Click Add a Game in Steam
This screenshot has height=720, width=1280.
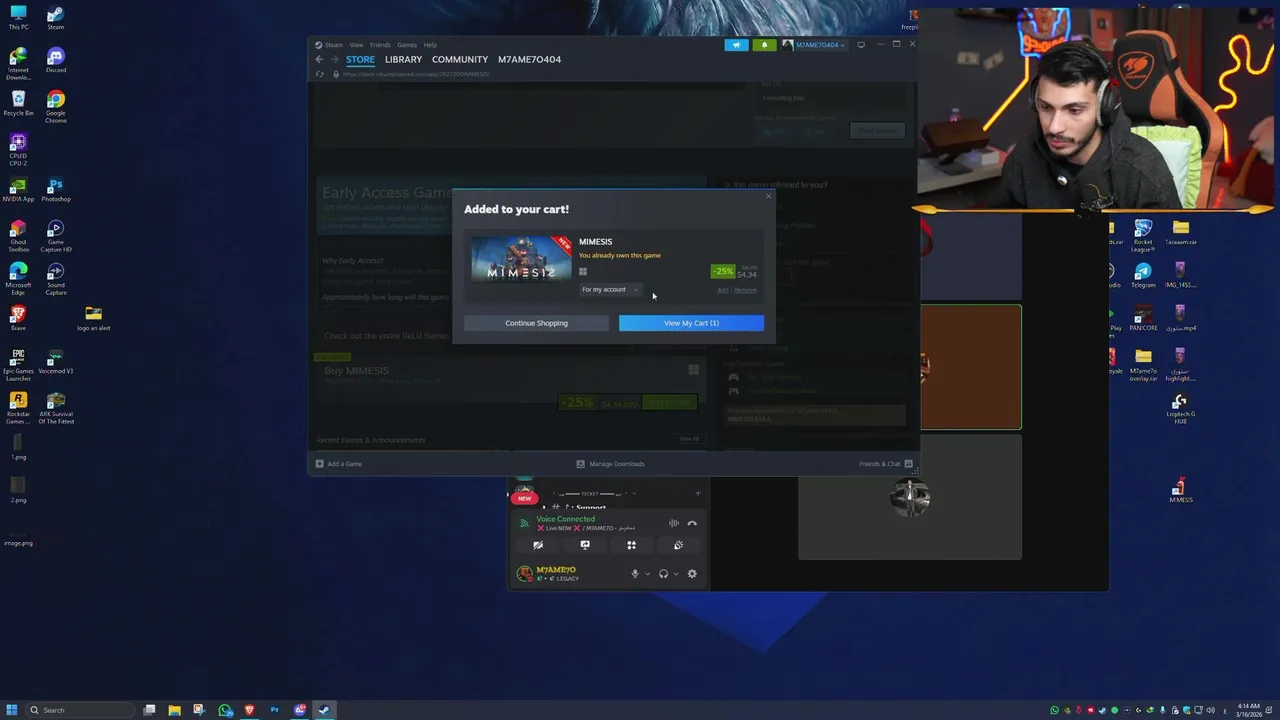coord(339,464)
